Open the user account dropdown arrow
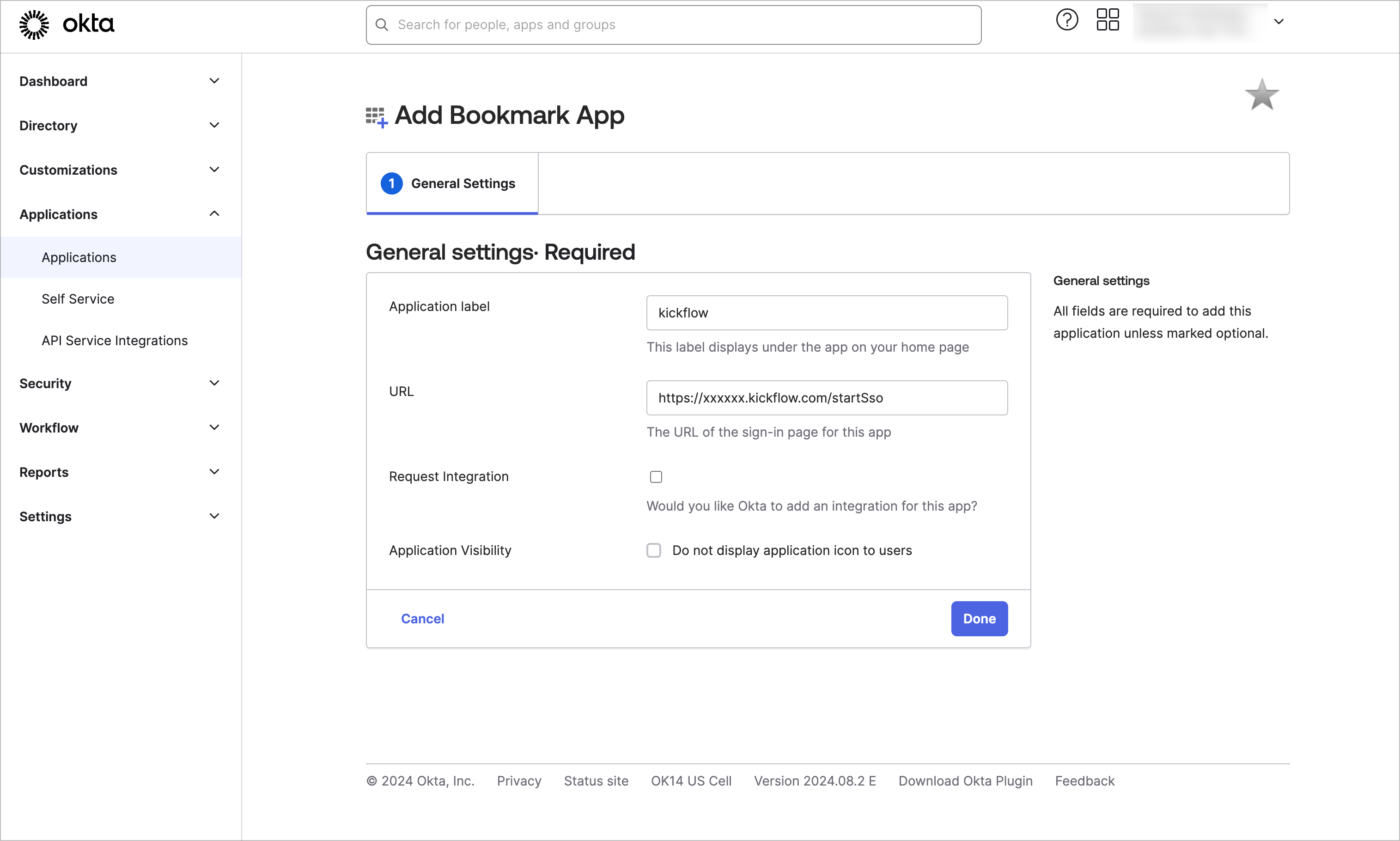 pyautogui.click(x=1279, y=22)
